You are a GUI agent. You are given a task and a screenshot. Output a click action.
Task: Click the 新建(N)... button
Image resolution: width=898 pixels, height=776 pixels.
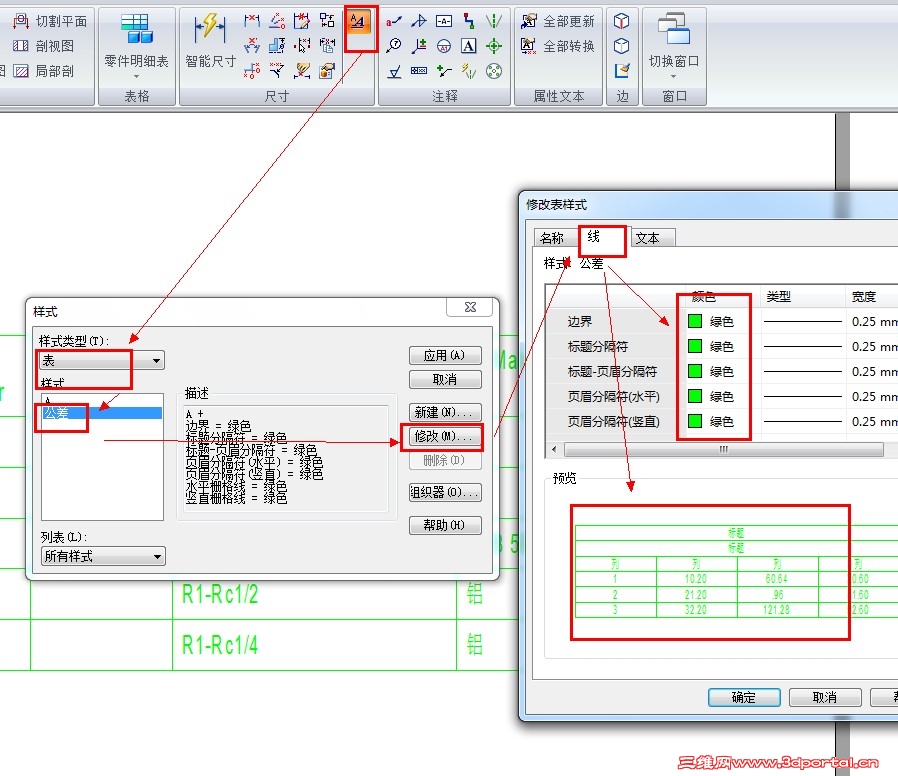[445, 412]
